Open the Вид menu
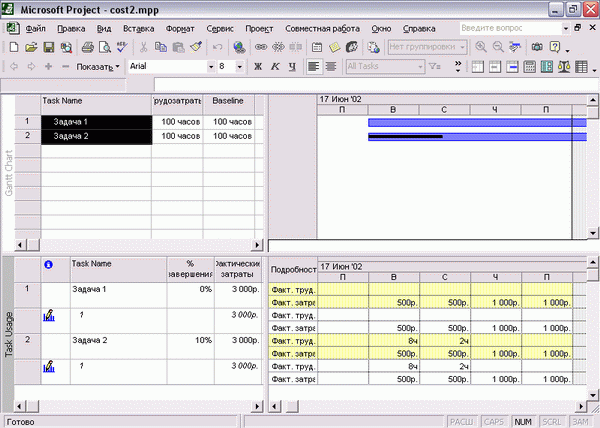The height and width of the screenshot is (428, 600). (104, 29)
